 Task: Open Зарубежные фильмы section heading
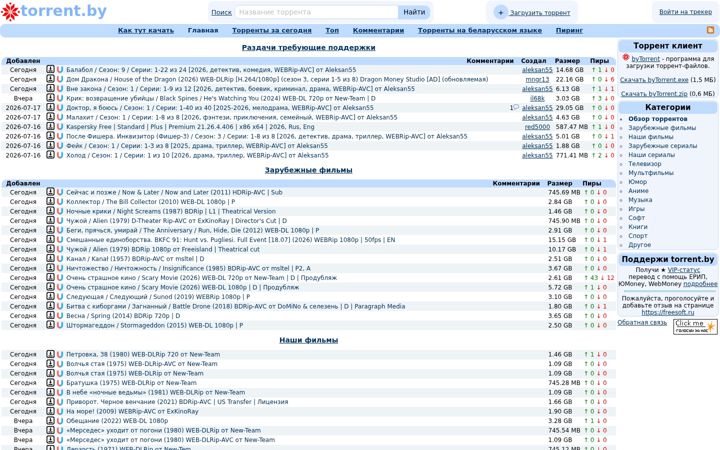(x=309, y=170)
